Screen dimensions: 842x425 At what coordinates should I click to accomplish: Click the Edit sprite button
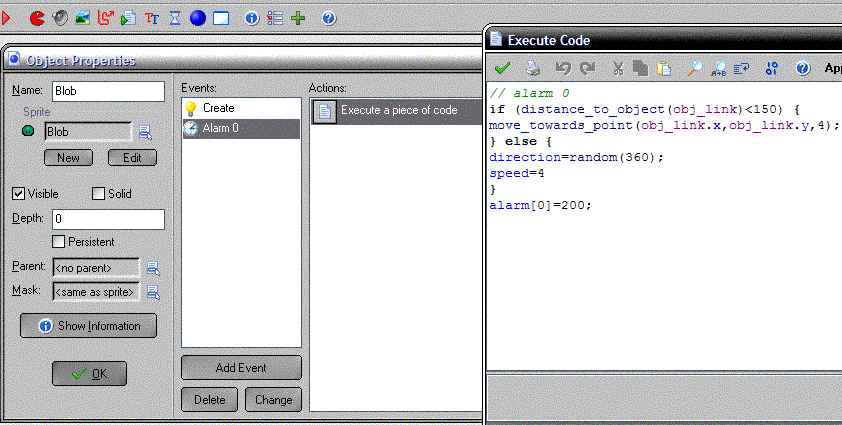point(133,157)
